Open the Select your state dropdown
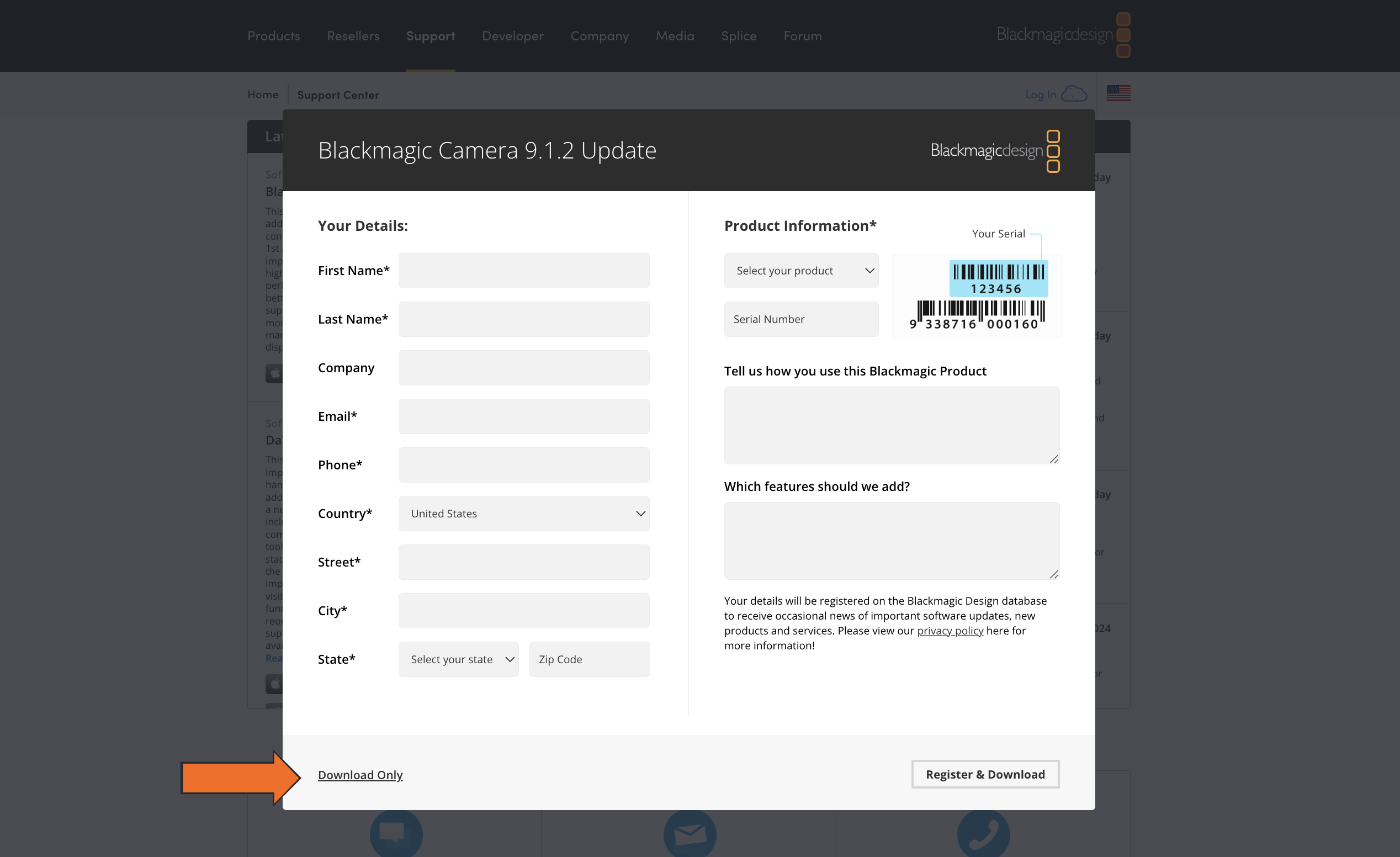The image size is (1400, 857). (x=459, y=659)
